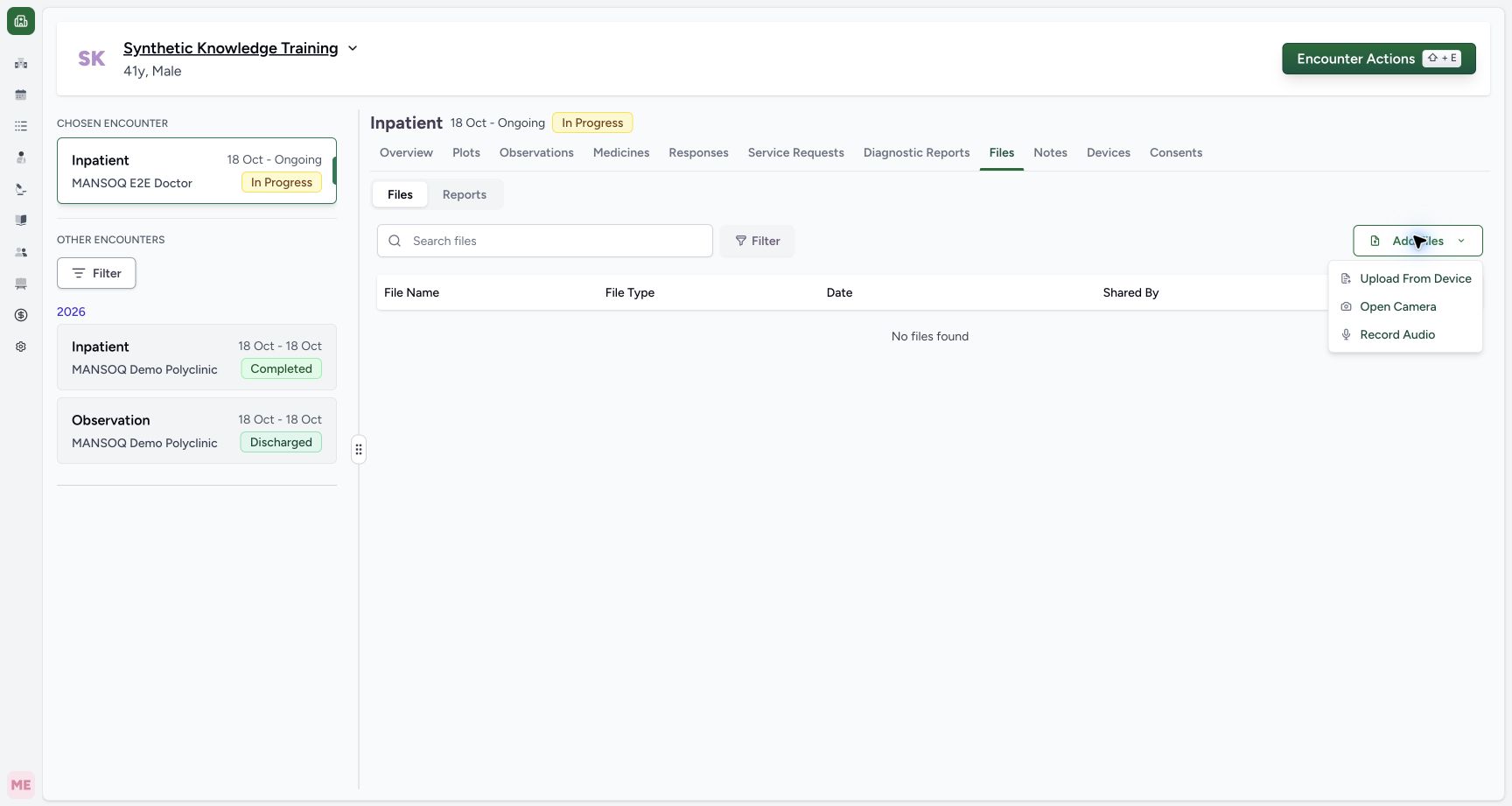Select the Files sub-tab
Viewport: 1512px width, 806px height.
tap(400, 194)
